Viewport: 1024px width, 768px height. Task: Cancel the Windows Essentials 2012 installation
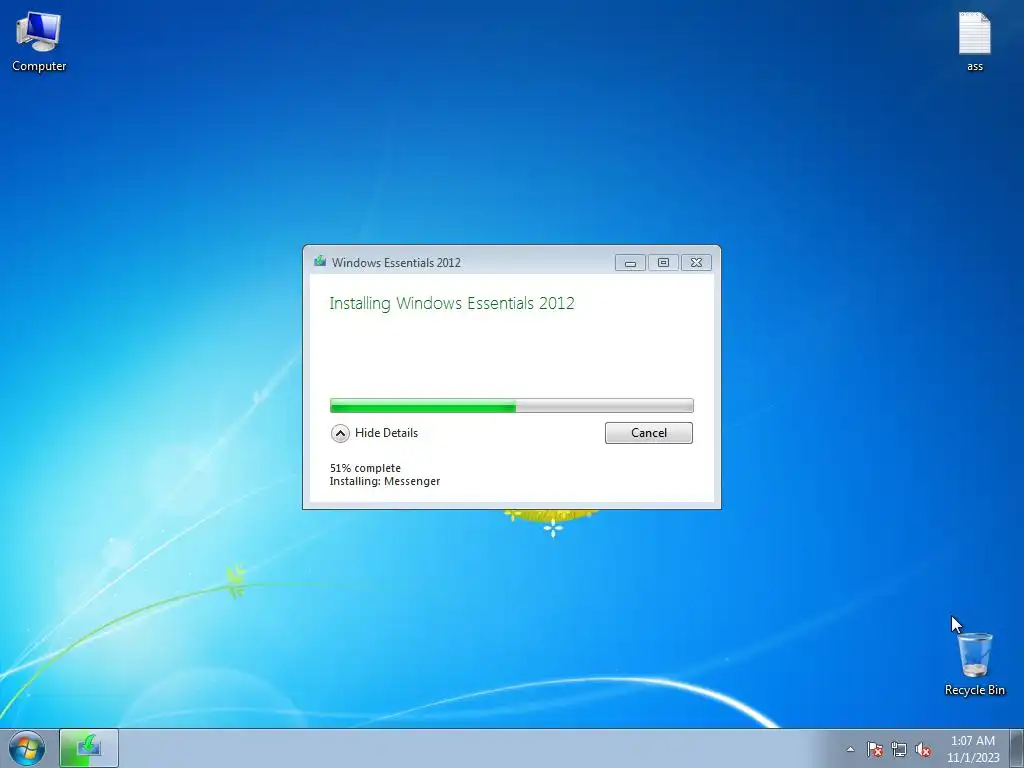(x=648, y=433)
